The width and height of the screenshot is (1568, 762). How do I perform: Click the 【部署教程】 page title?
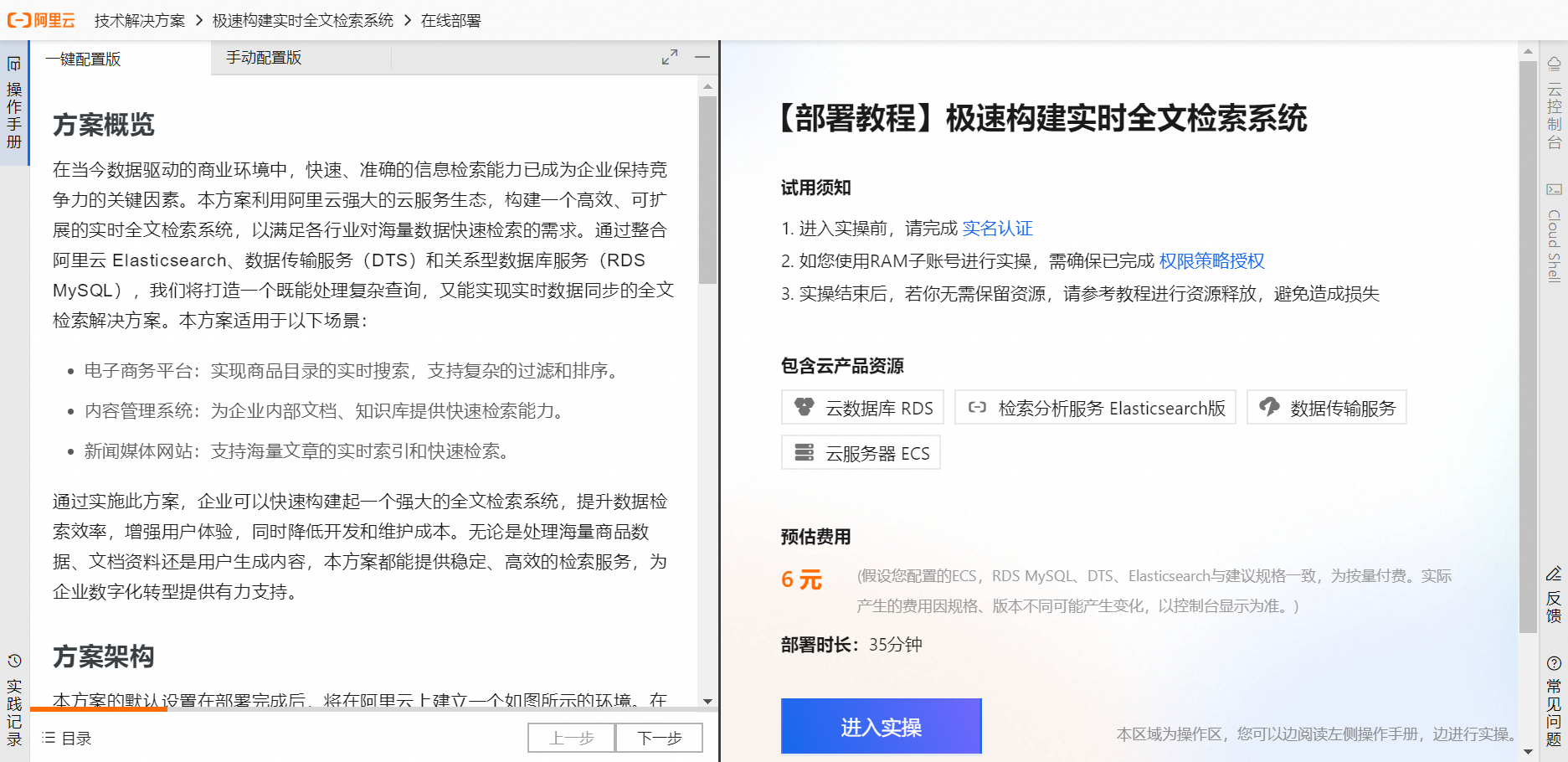click(x=1043, y=118)
